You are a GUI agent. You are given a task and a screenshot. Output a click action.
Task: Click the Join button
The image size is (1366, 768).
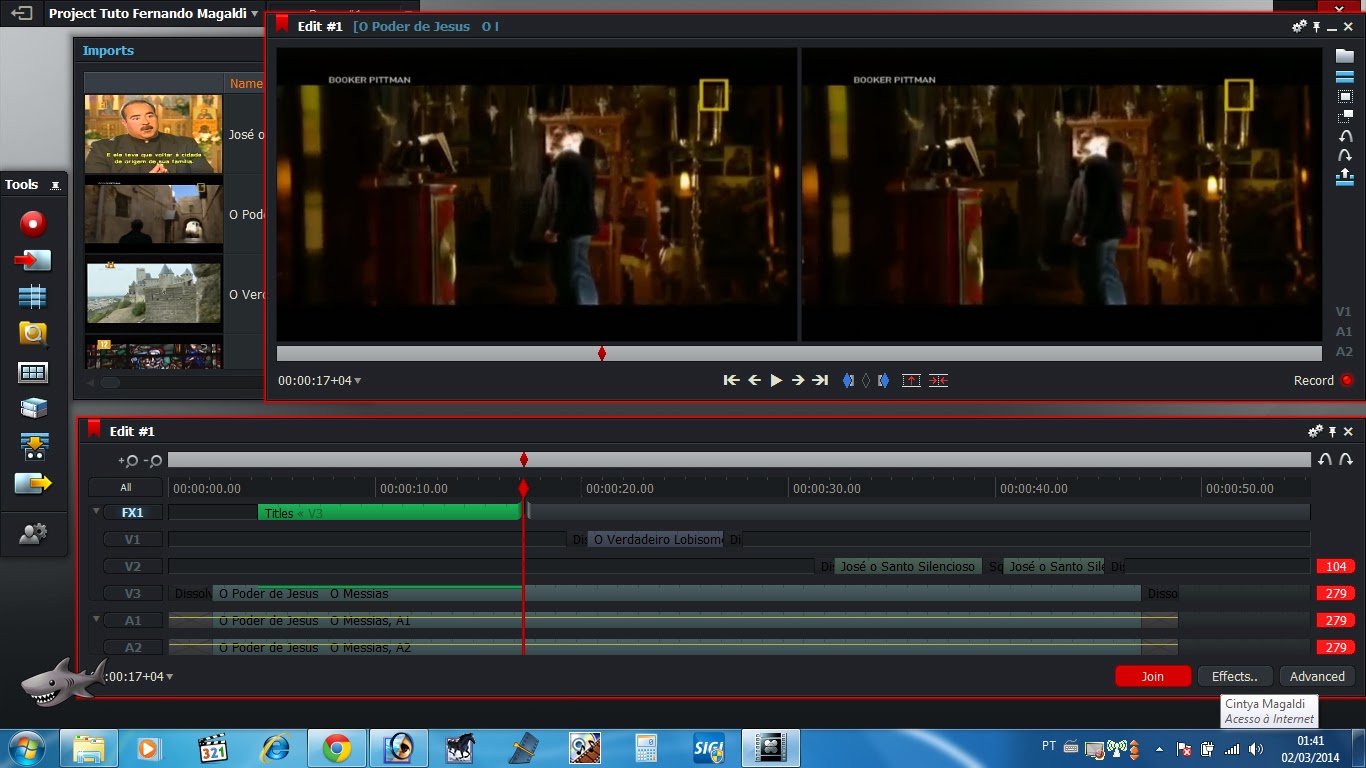pyautogui.click(x=1153, y=676)
